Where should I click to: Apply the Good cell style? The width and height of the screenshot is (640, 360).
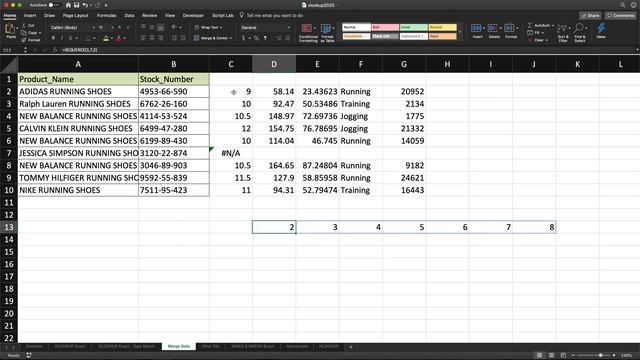413,27
